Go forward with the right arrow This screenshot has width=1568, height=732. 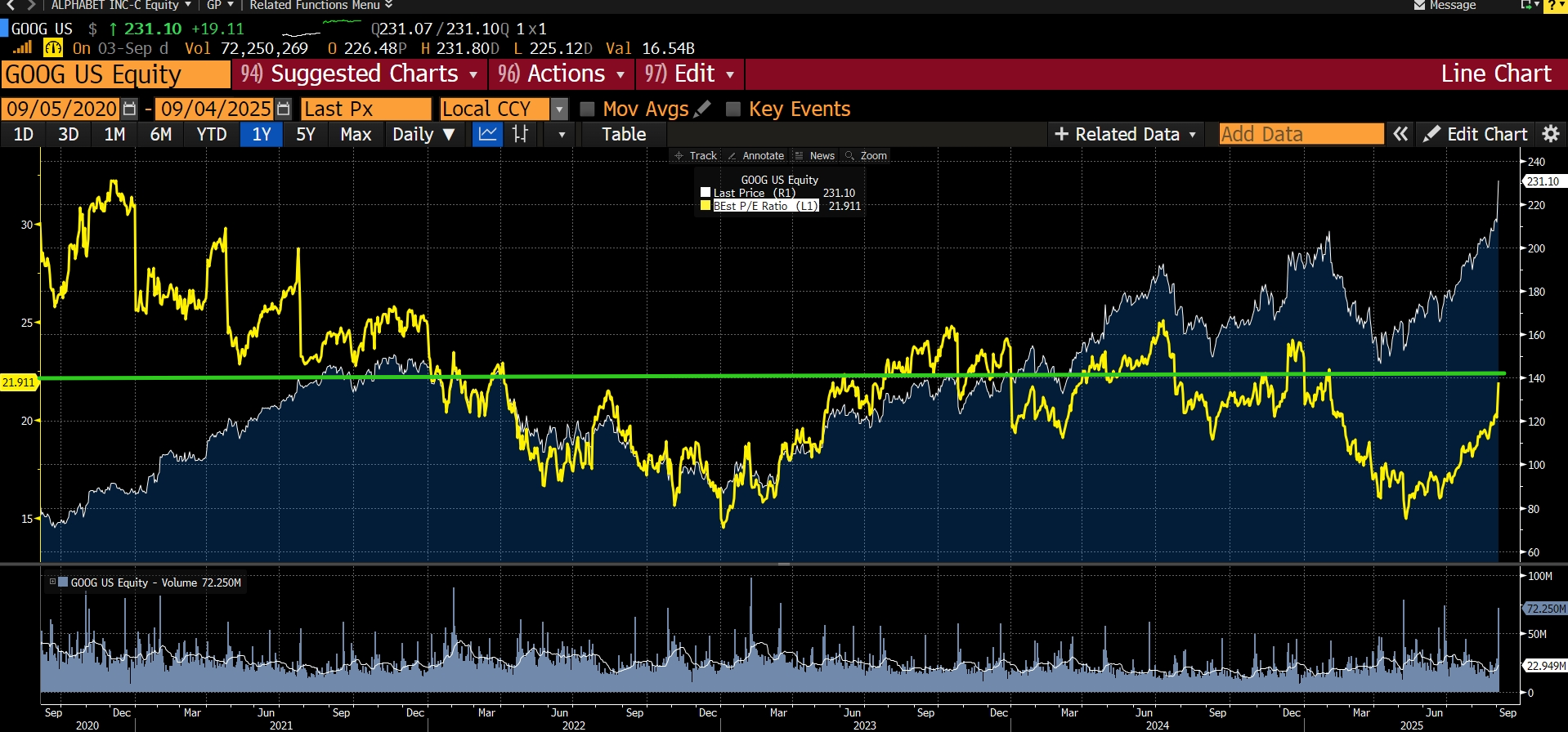[x=31, y=5]
